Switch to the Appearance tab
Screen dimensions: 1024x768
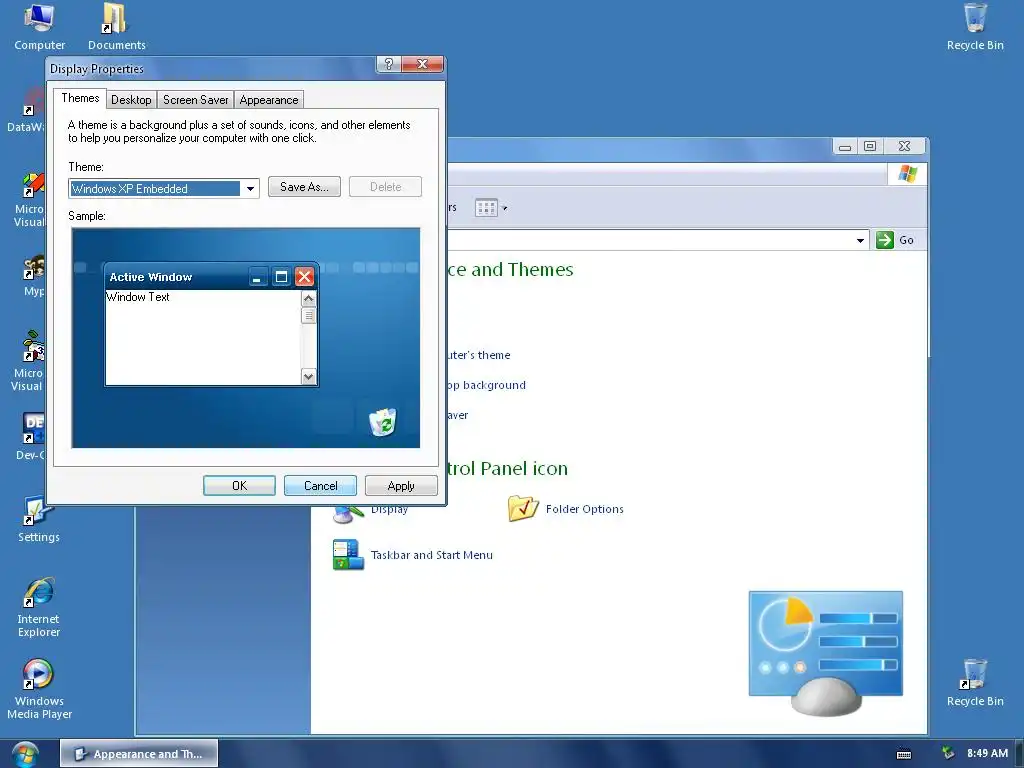pos(268,99)
